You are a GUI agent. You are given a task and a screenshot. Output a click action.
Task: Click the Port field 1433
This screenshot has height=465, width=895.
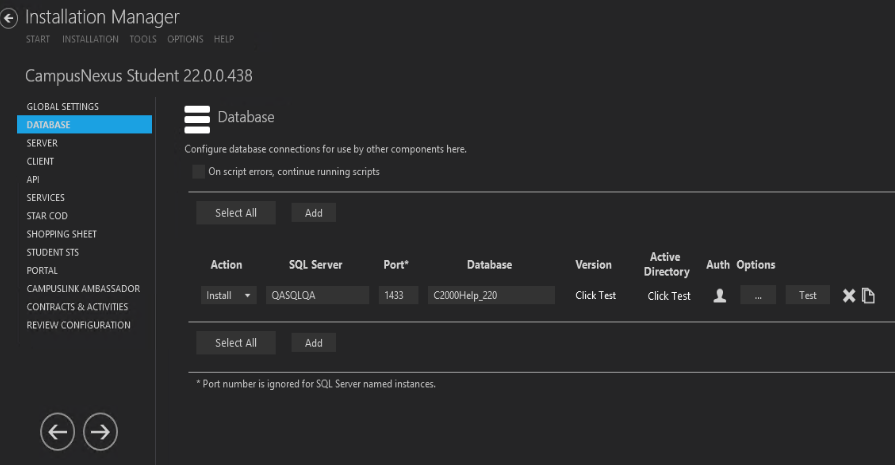[x=398, y=296]
